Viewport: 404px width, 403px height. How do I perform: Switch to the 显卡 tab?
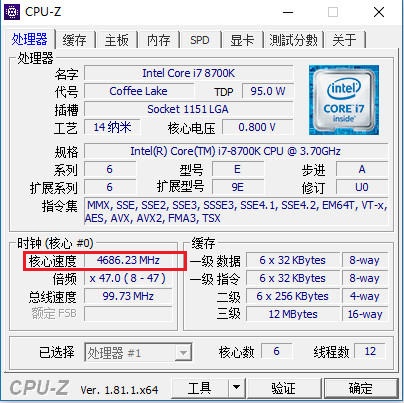(x=242, y=40)
